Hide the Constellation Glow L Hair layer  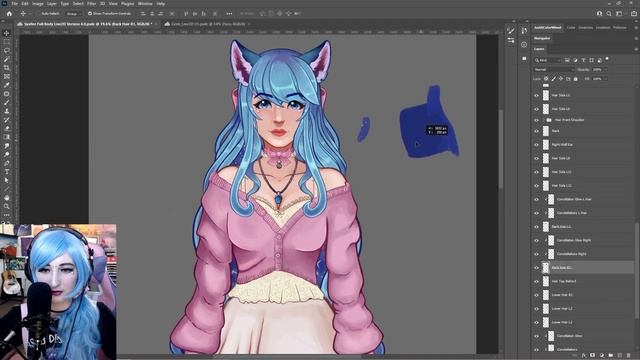[536, 200]
